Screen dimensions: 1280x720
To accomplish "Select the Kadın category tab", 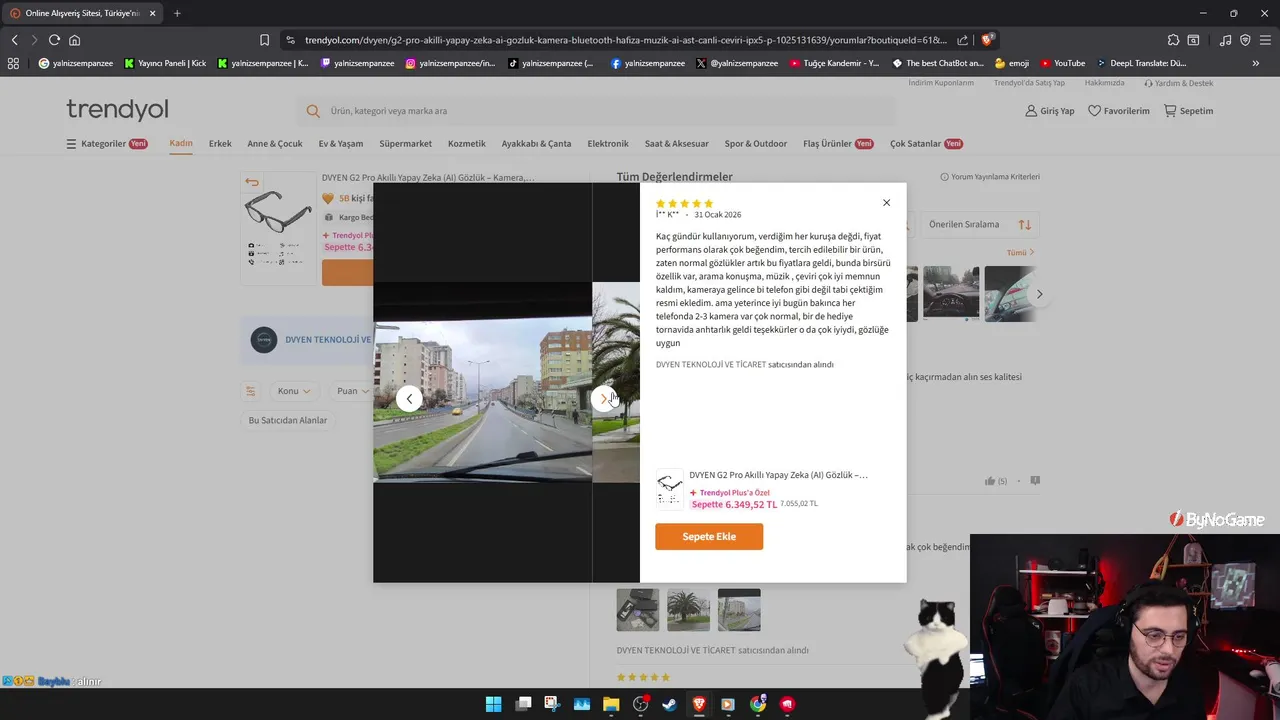I will 181,143.
